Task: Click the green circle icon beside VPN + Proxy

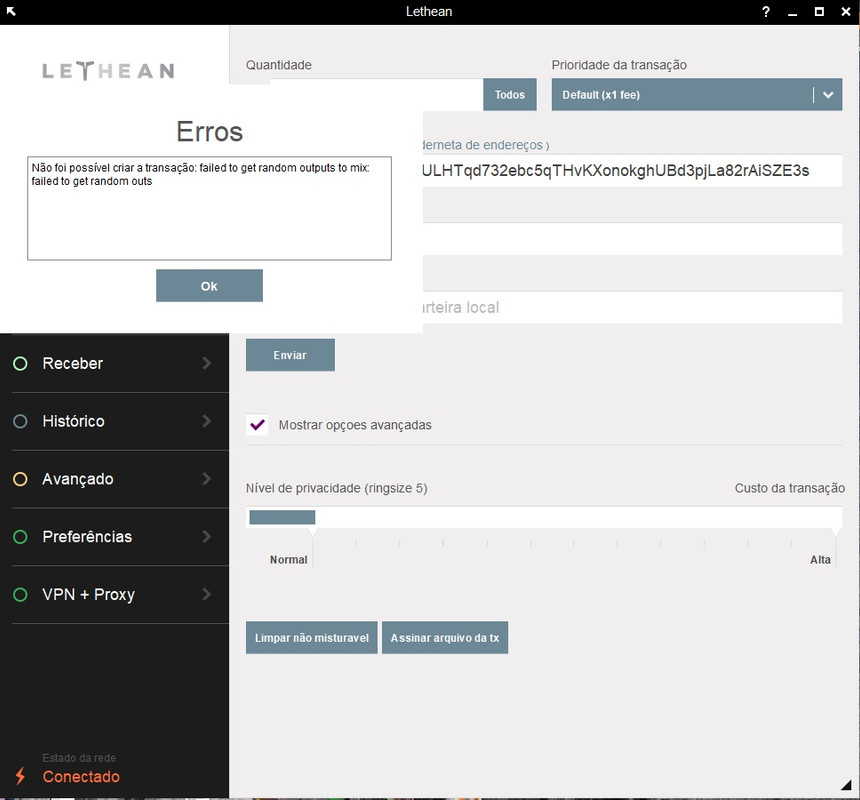Action: (x=20, y=594)
